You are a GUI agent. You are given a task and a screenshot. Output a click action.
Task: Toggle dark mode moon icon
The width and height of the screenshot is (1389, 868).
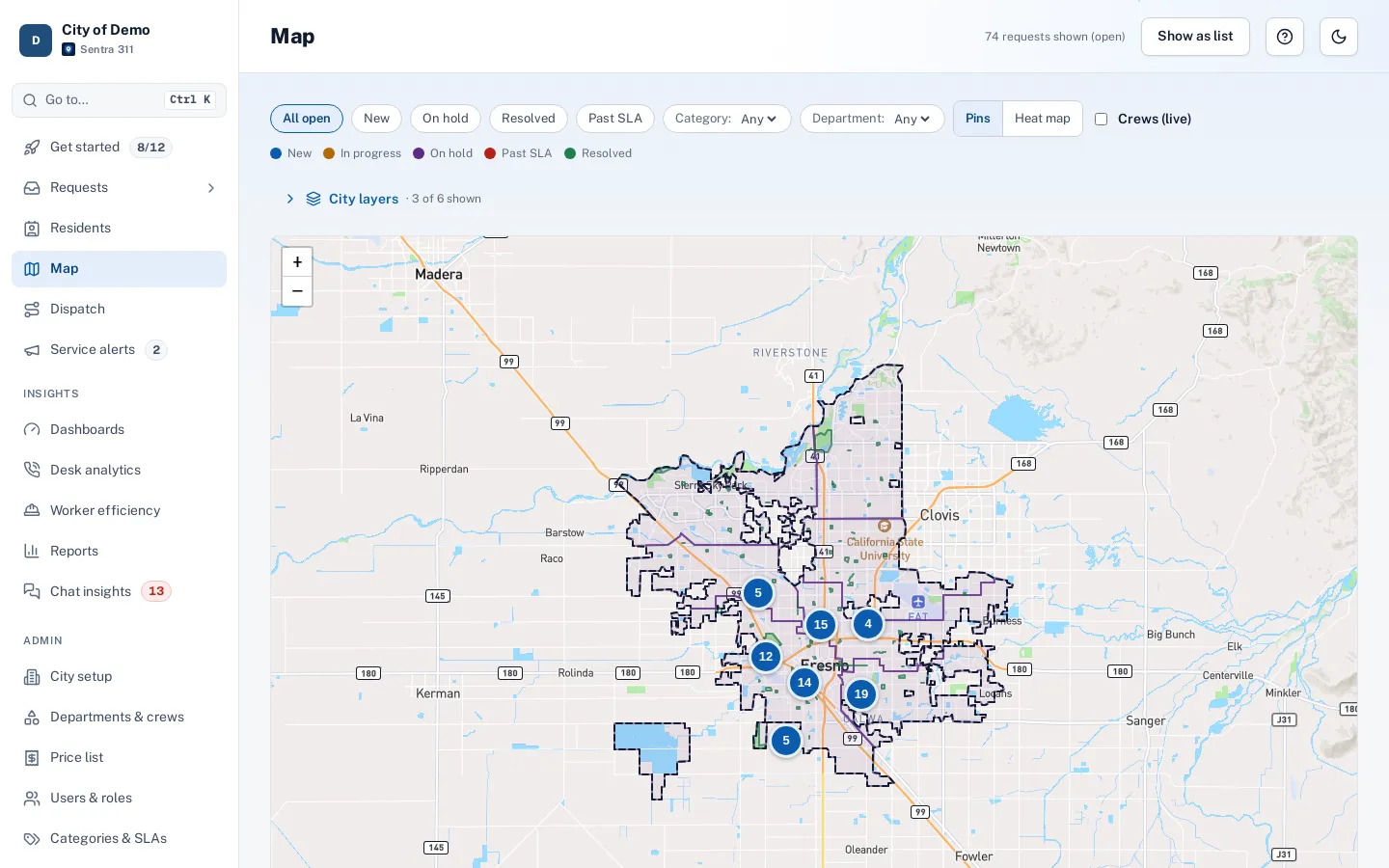pos(1339,37)
